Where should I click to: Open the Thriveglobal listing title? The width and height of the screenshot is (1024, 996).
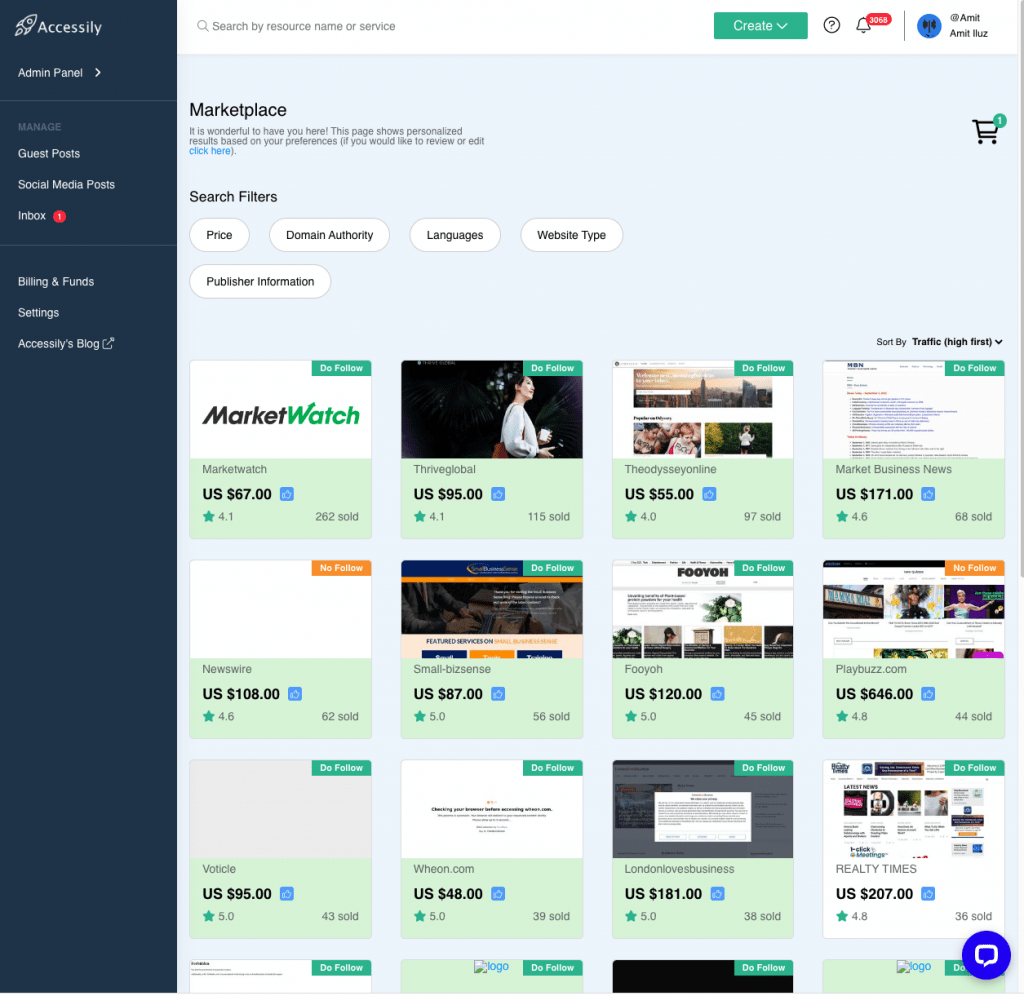pyautogui.click(x=444, y=469)
